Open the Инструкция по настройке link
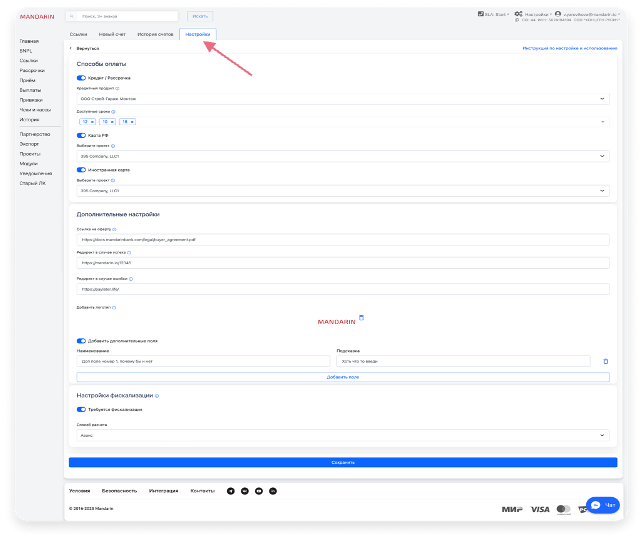 tap(564, 48)
